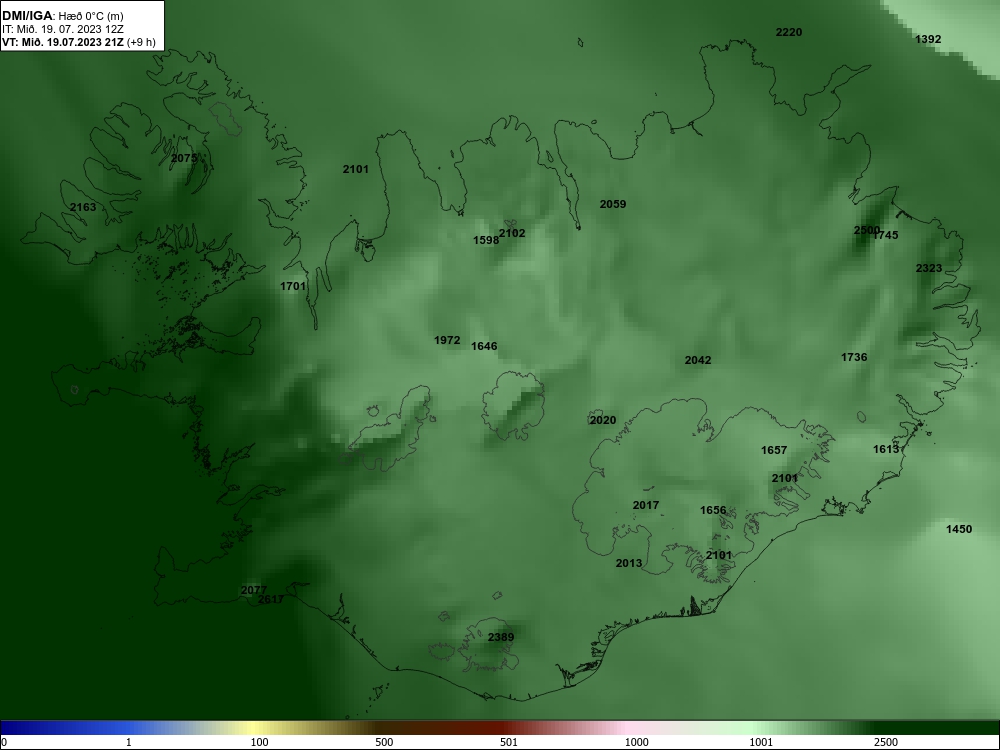Click the 2042 height value
The width and height of the screenshot is (1000, 750).
click(698, 360)
